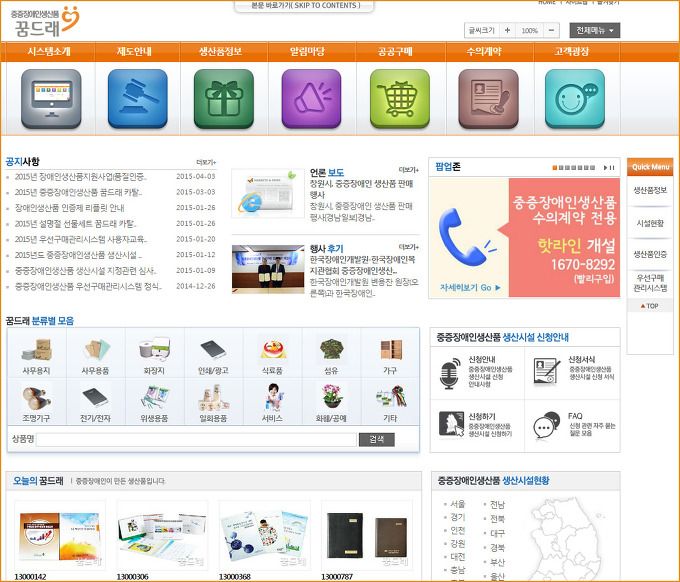The image size is (680, 582).
Task: Select the 화훼/공예 flower pot icon
Action: 332,397
